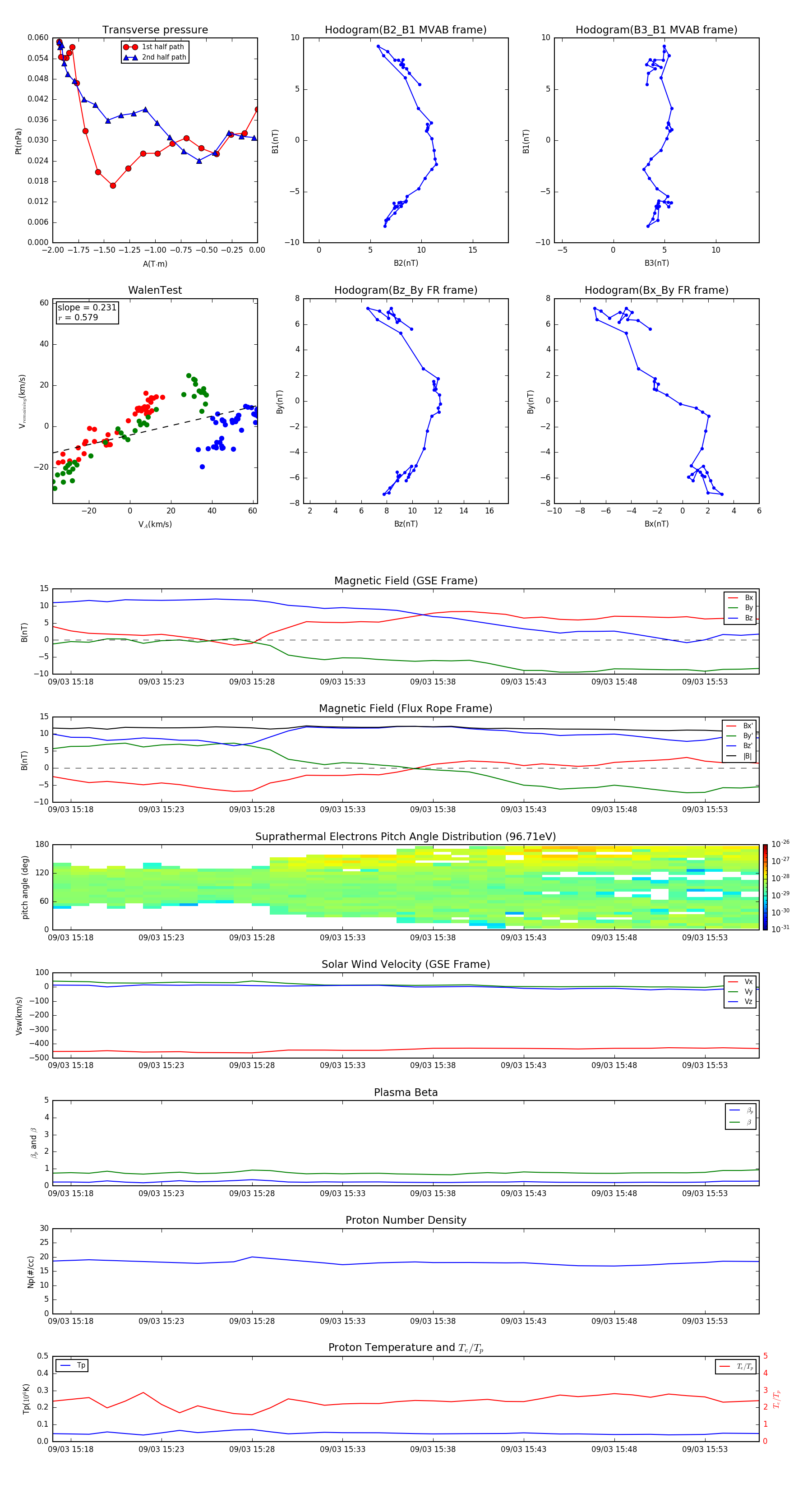Image resolution: width=812 pixels, height=1489 pixels.
Task: Select the "Proton Temperature and Te/Tp" title
Action: (x=406, y=1348)
